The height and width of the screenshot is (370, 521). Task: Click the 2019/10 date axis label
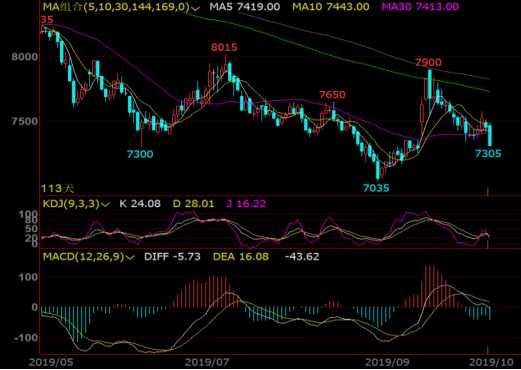[x=491, y=362]
